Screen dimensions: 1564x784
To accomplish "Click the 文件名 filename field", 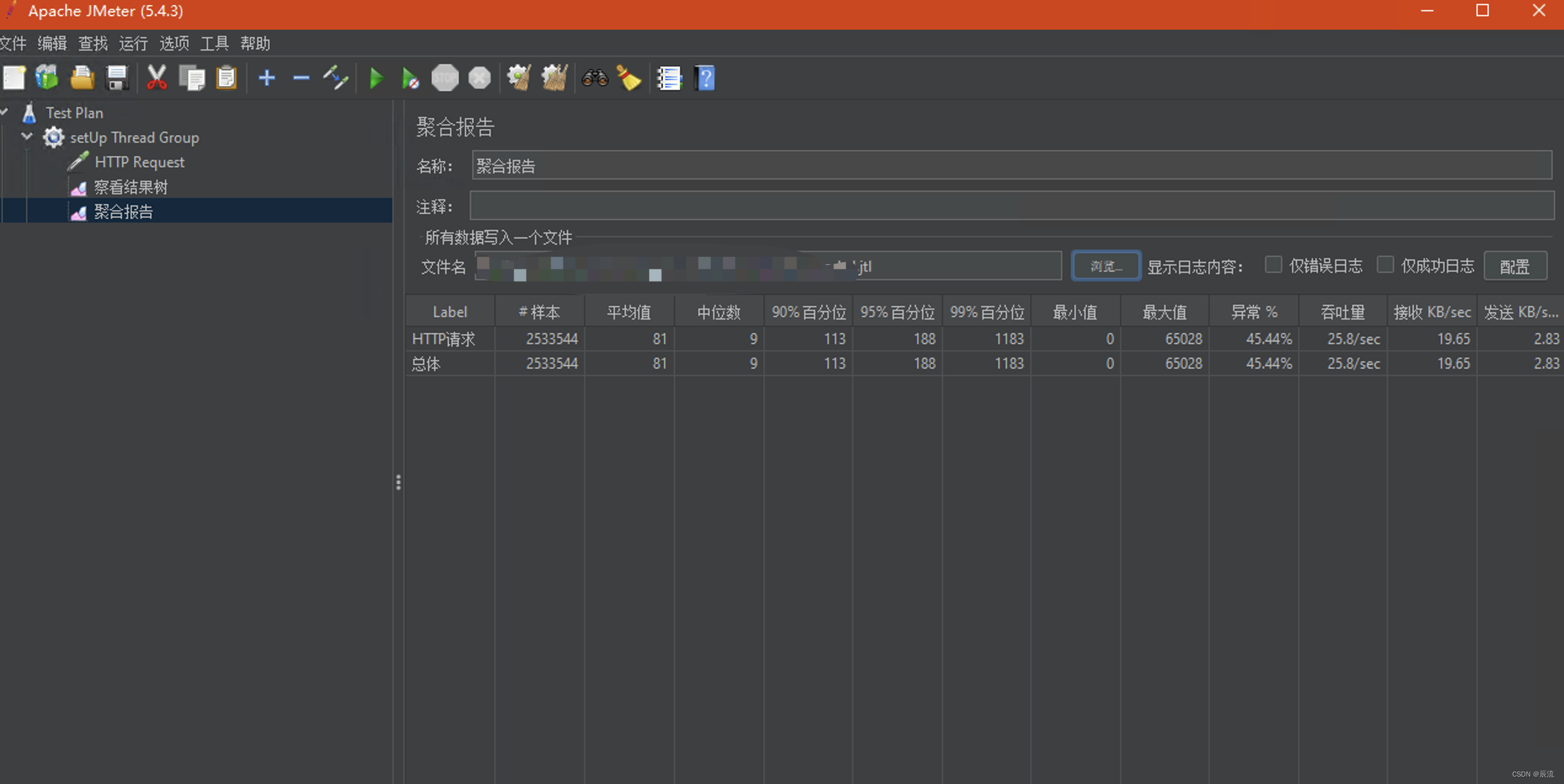I will pyautogui.click(x=768, y=266).
